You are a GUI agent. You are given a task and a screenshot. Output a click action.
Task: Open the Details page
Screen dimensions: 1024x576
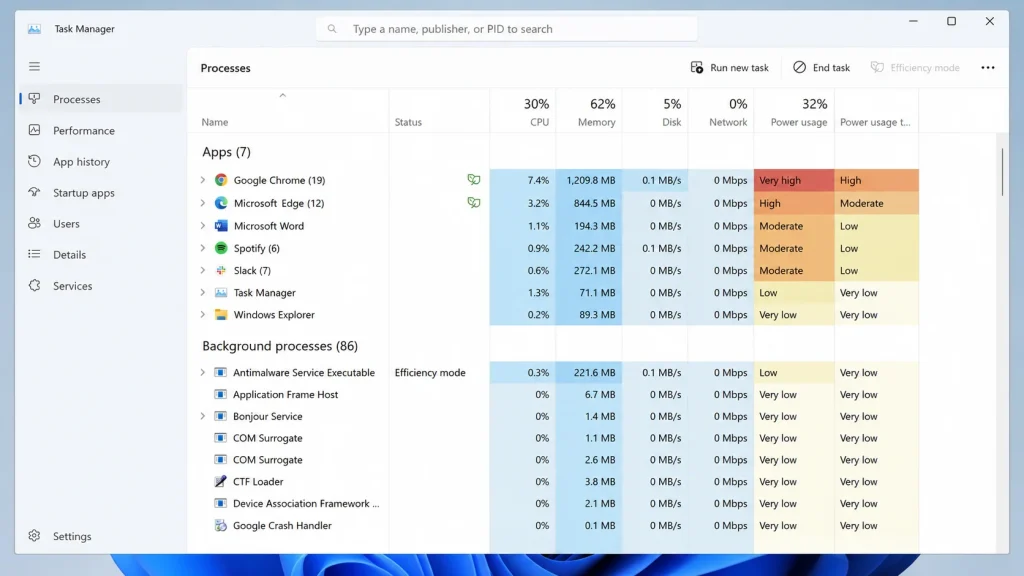point(101,254)
